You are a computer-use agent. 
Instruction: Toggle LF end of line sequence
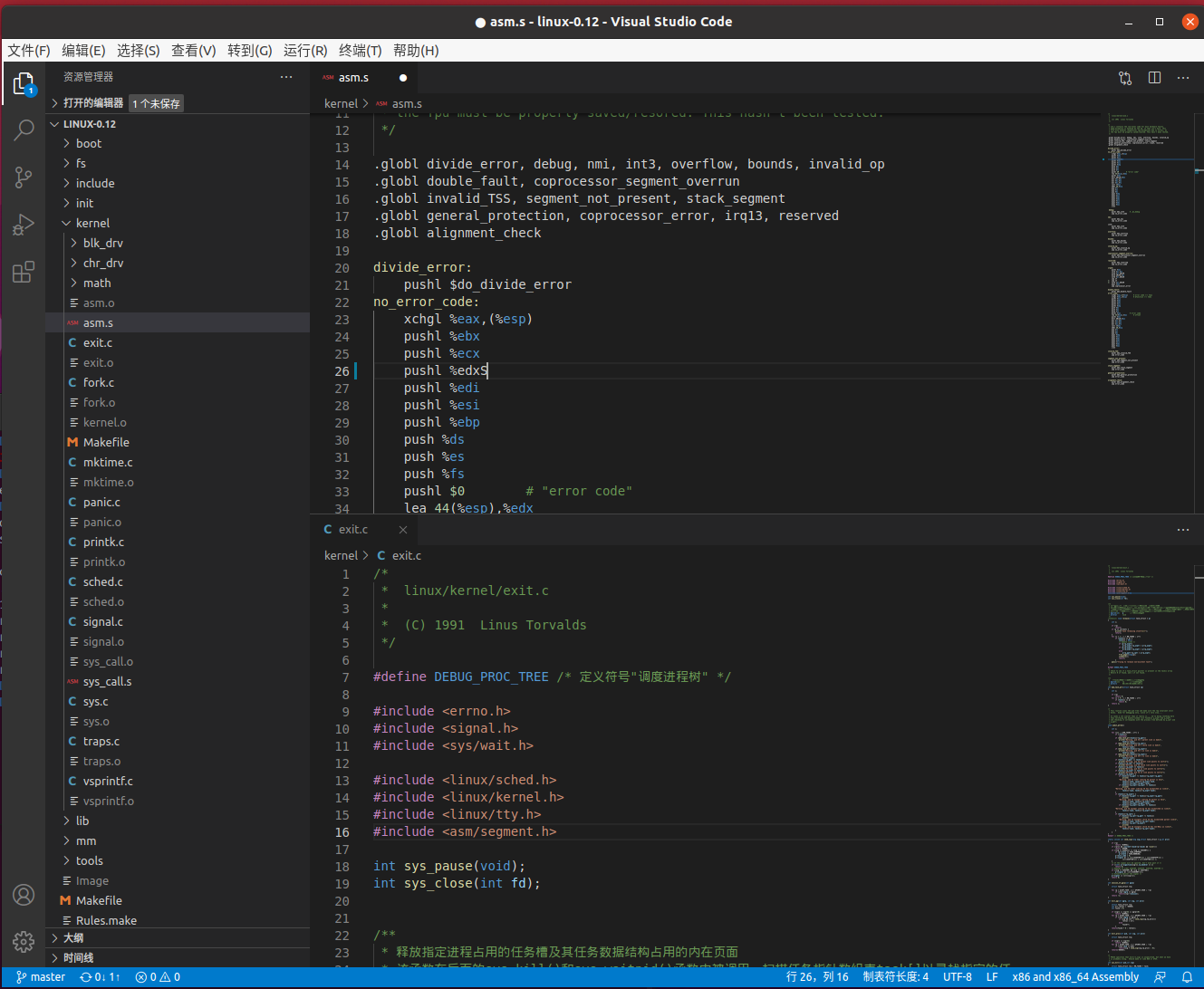[x=992, y=977]
